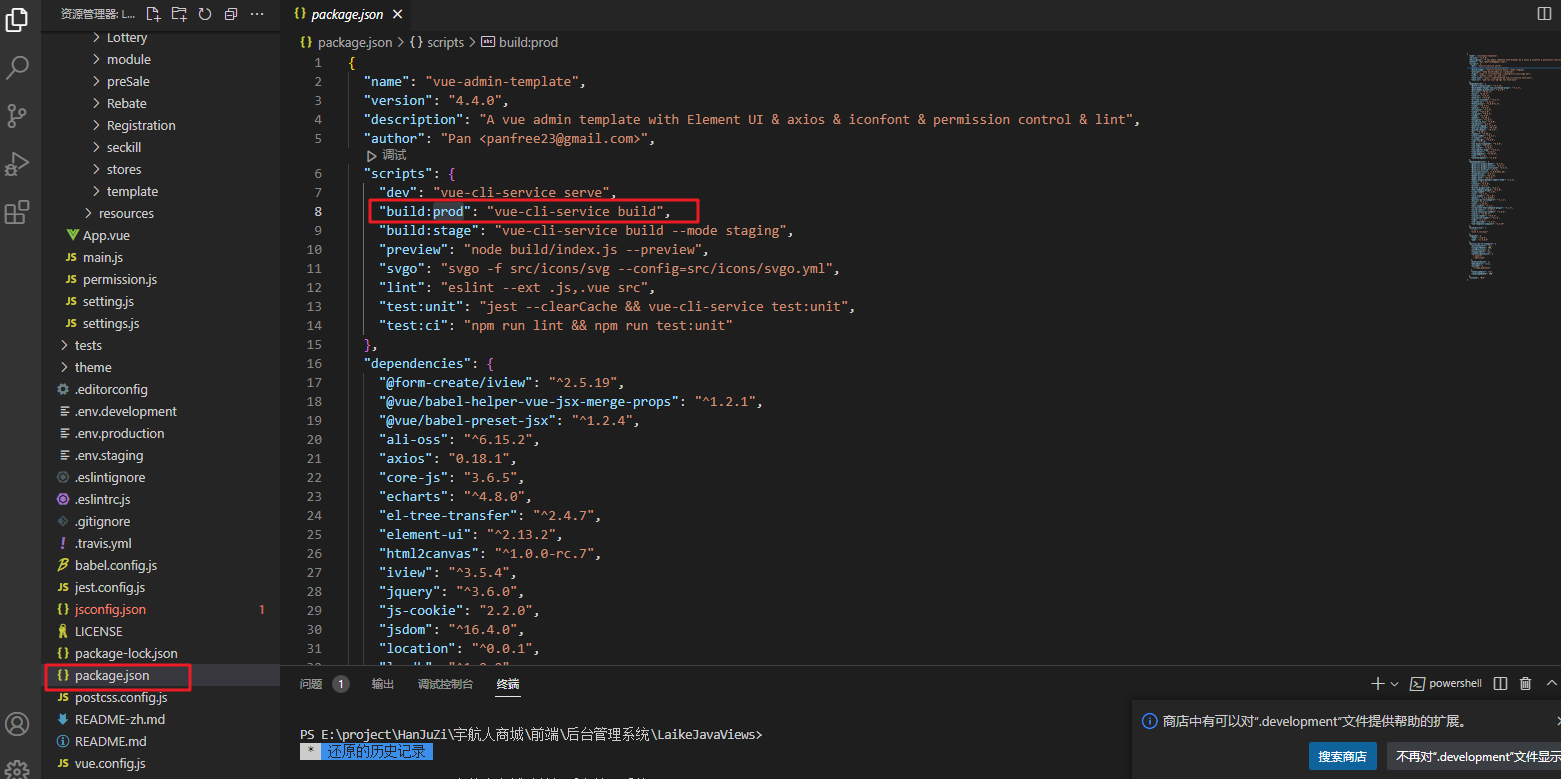The image size is (1561, 779).
Task: Refresh the explorer file tree
Action: [x=205, y=14]
